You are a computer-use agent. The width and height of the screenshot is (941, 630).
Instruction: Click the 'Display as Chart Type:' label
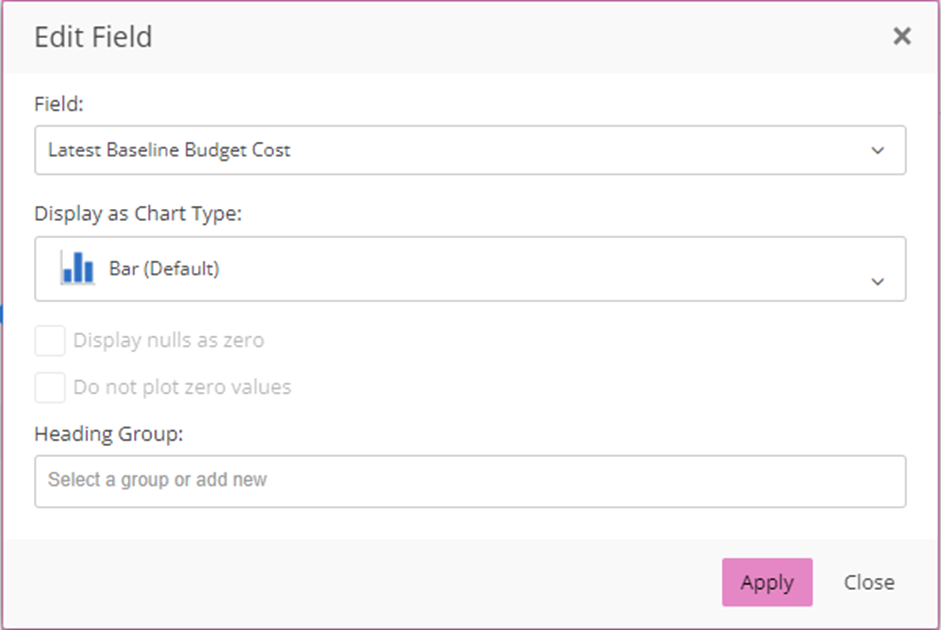click(x=138, y=213)
